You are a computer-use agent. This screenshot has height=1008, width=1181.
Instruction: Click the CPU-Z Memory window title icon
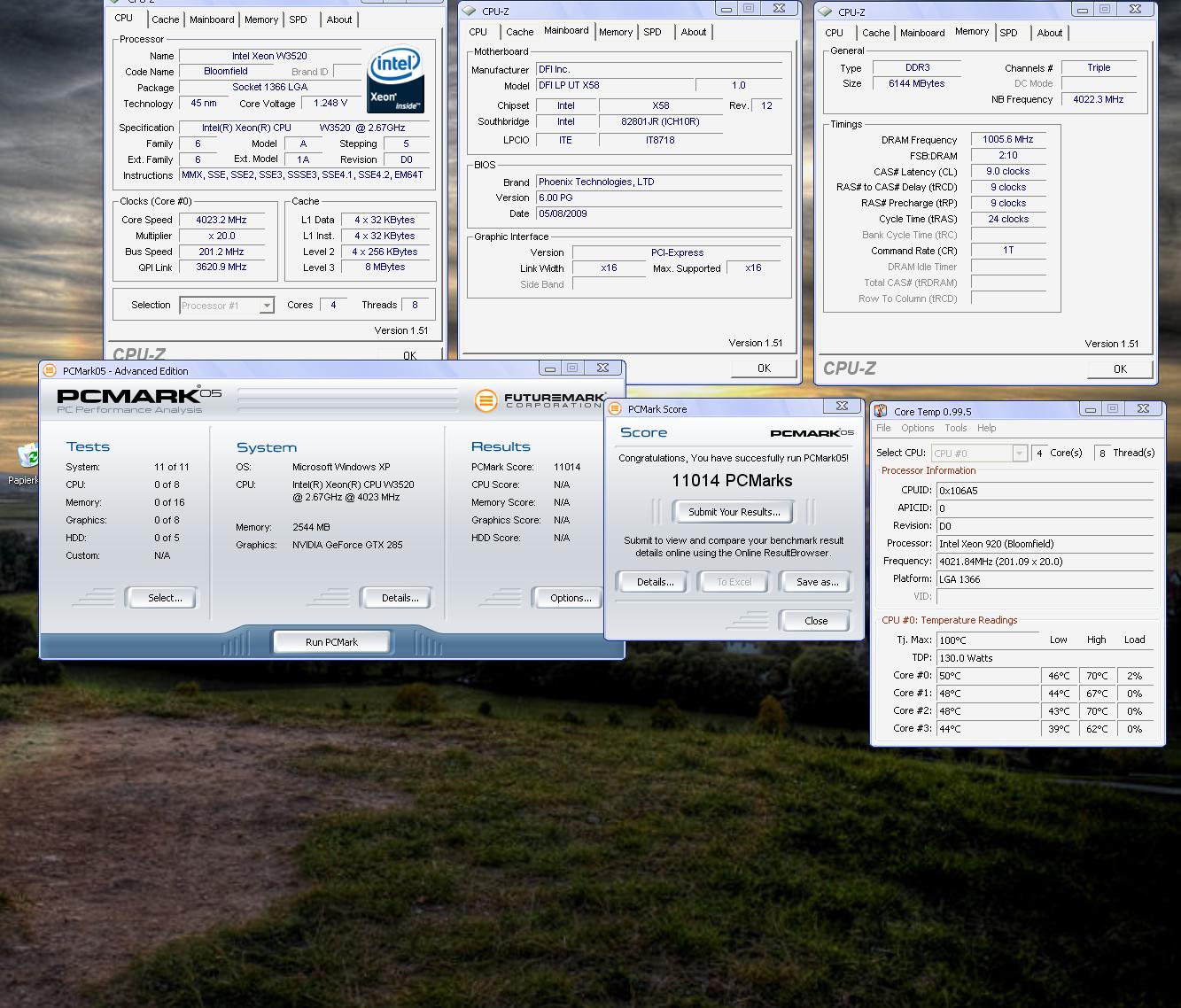(x=826, y=12)
